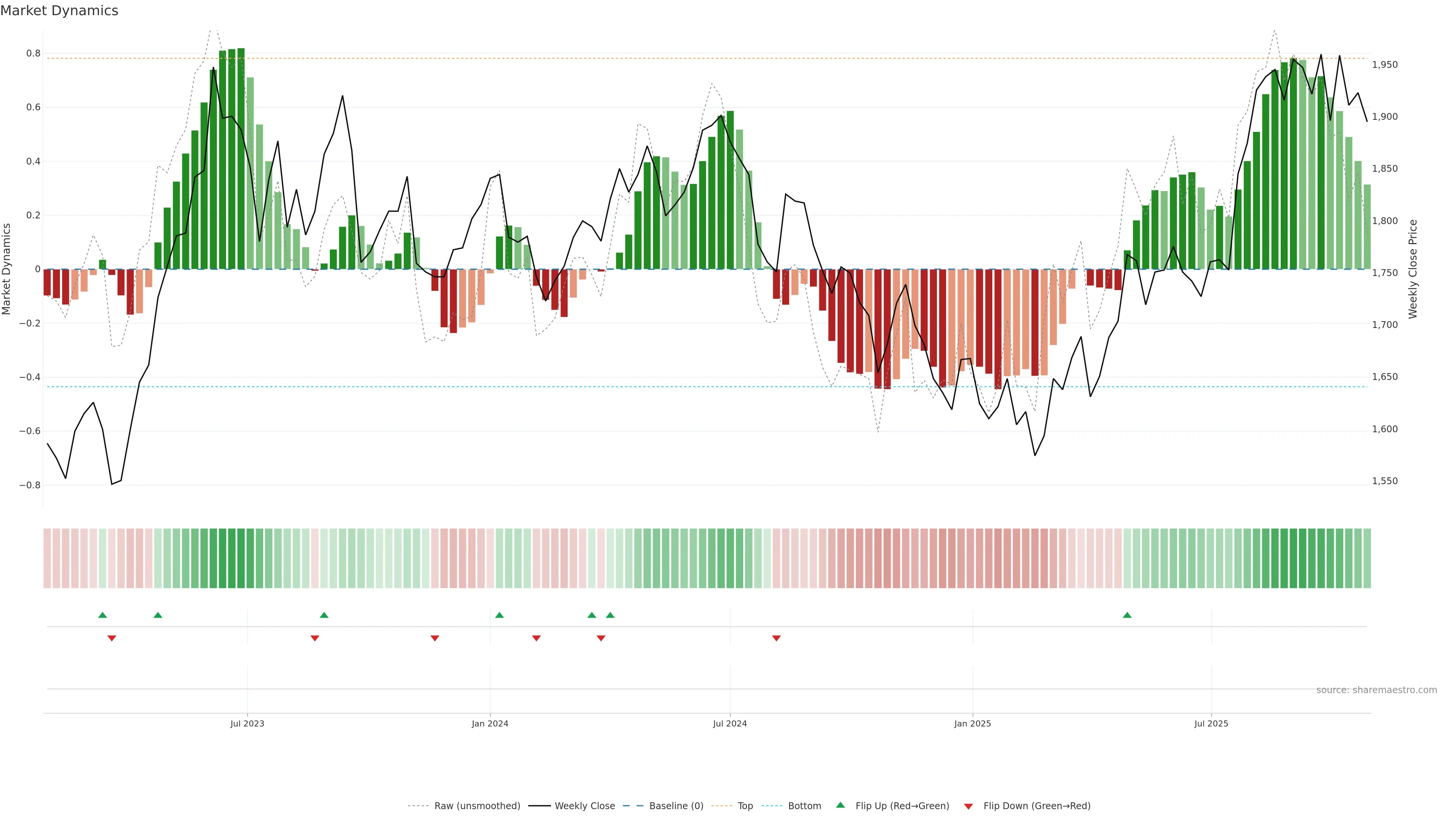Toggle the Baseline (0) legend entry
This screenshot has width=1456, height=819.
676,806
